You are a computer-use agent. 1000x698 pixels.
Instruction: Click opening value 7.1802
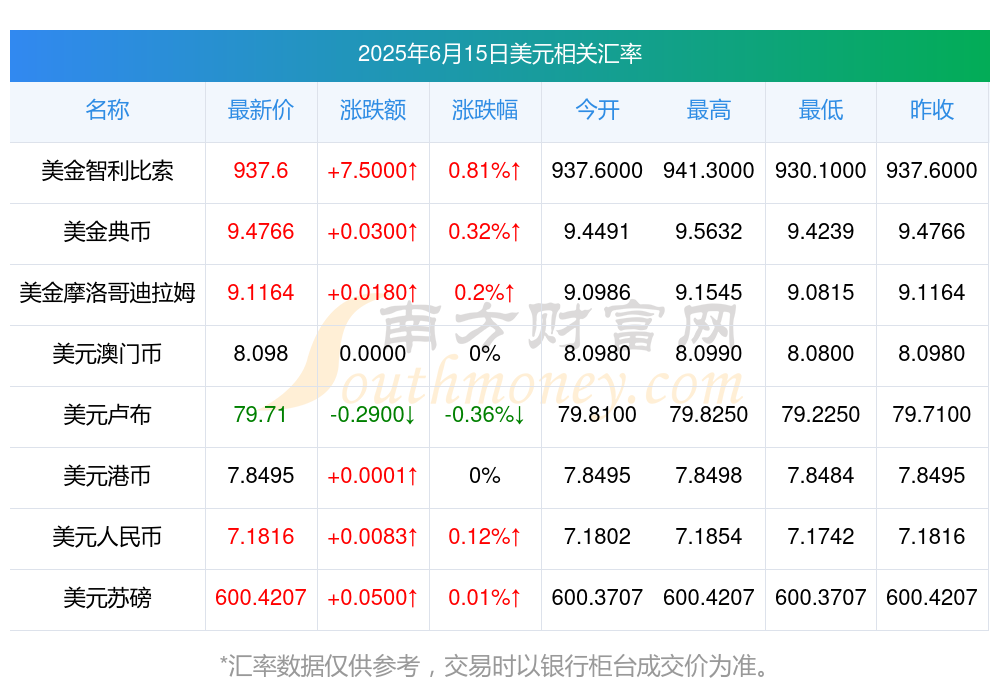tap(597, 536)
